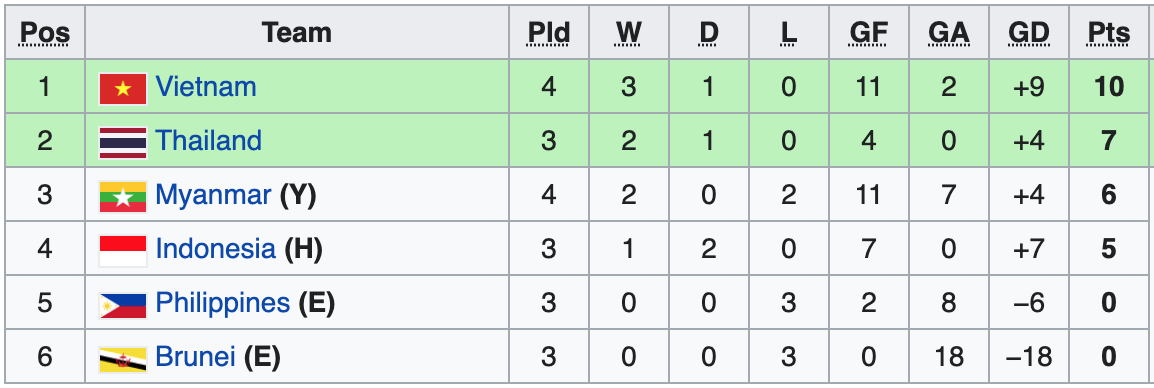This screenshot has width=1154, height=388.
Task: Click the Philippines flag icon
Action: point(123,305)
